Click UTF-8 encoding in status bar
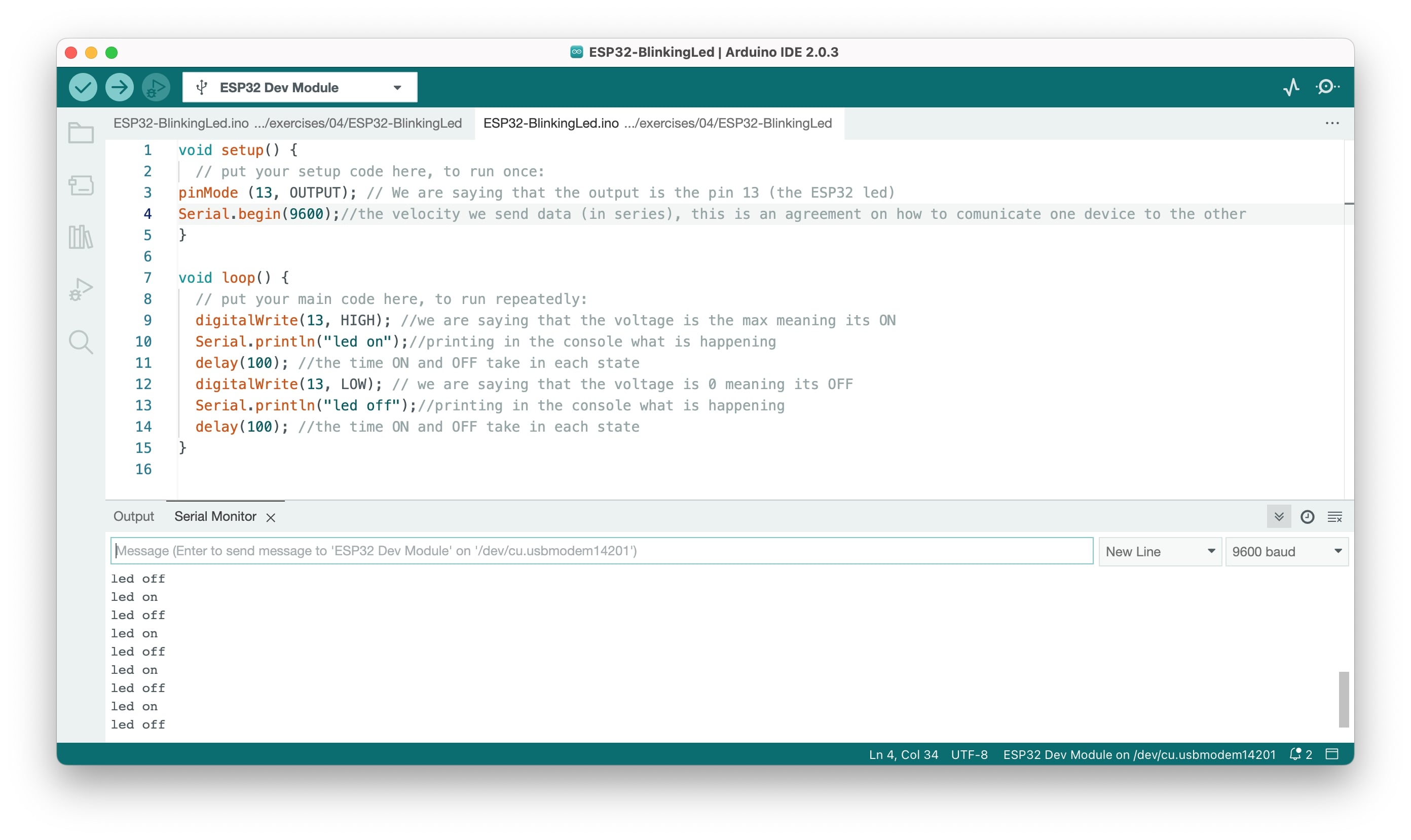The image size is (1411, 840). click(x=970, y=754)
